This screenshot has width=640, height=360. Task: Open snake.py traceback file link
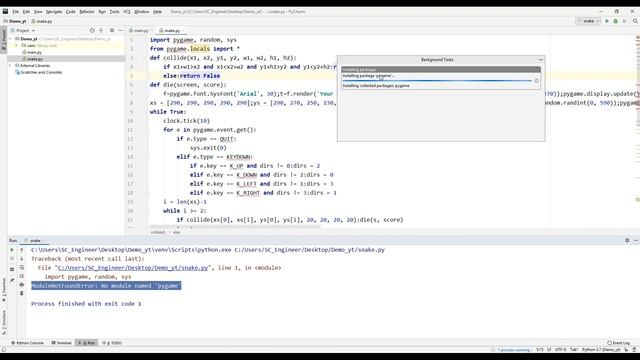133,268
